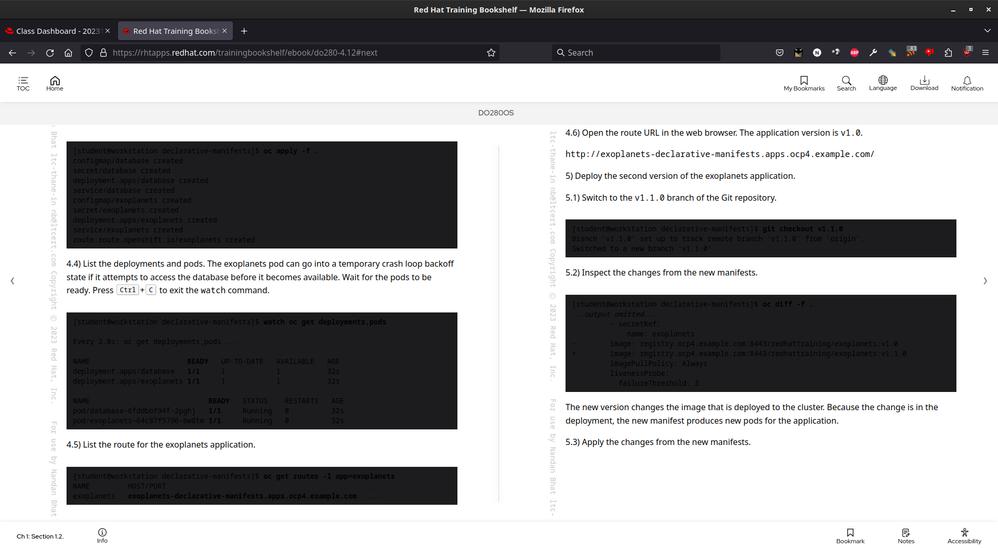Go to the next ebook page arrow
The height and width of the screenshot is (549, 998).
pos(985,281)
